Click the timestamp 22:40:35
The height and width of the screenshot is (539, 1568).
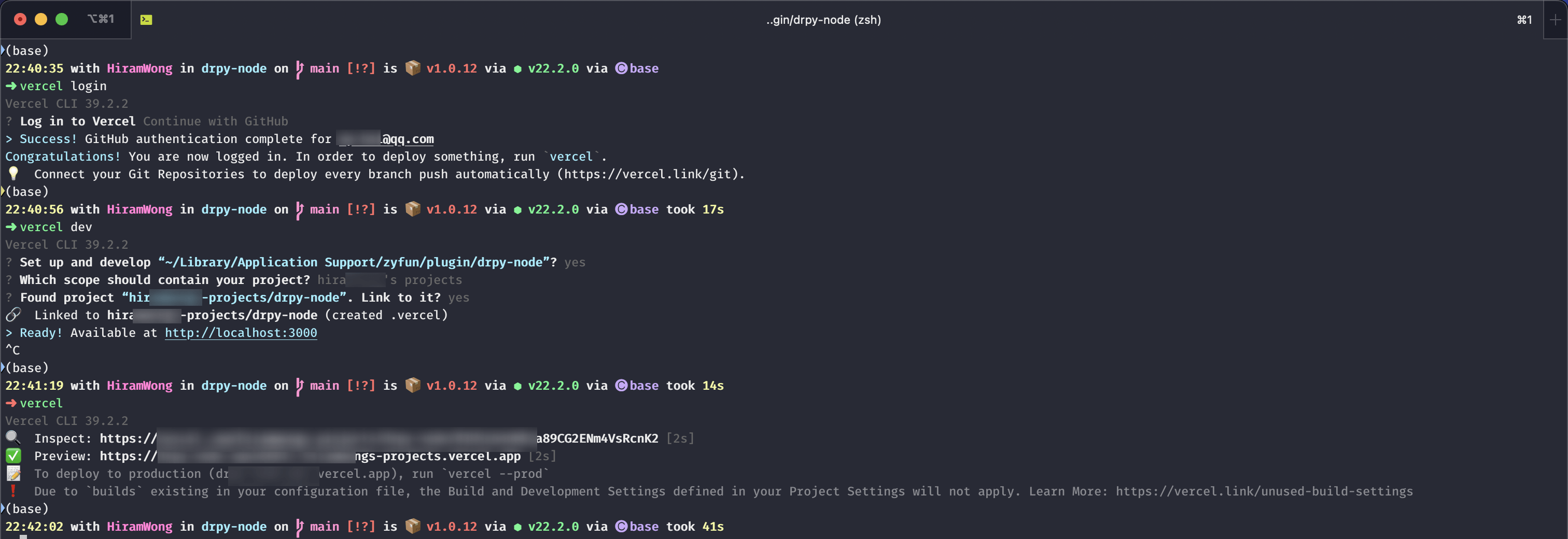pyautogui.click(x=35, y=68)
